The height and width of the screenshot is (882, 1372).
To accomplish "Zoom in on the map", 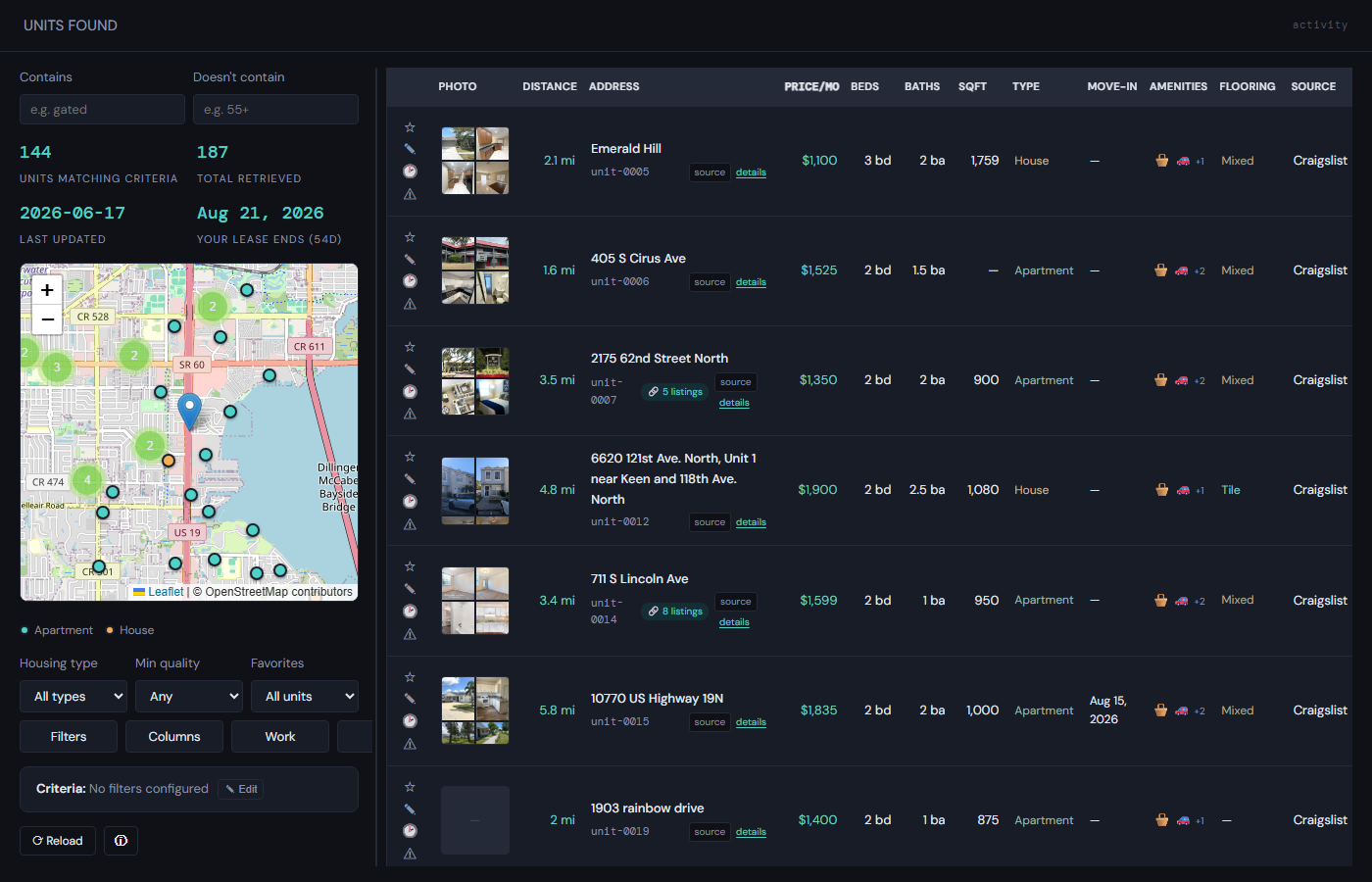I will pos(47,290).
